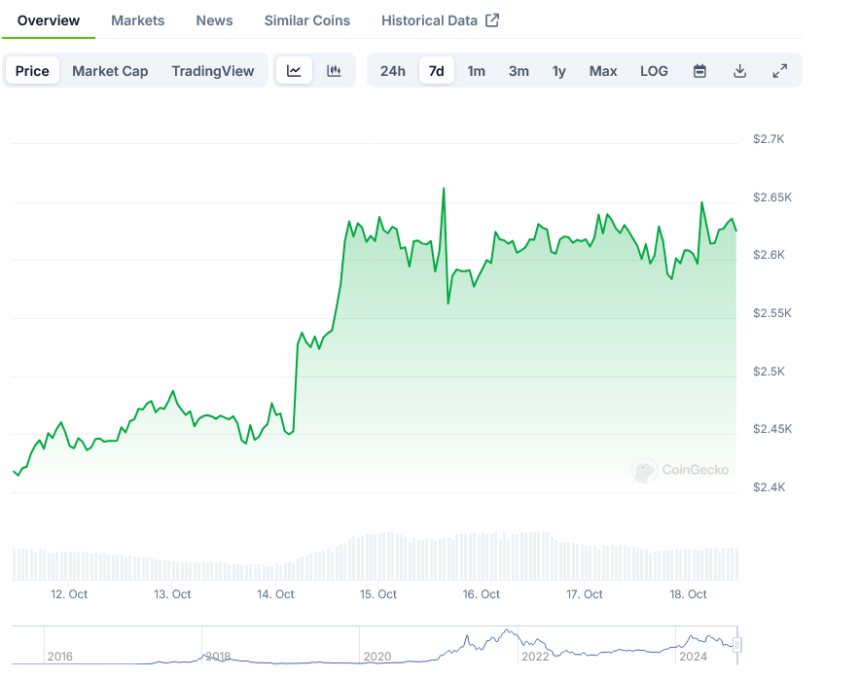Open the Markets tab
The image size is (860, 679).
click(x=138, y=20)
